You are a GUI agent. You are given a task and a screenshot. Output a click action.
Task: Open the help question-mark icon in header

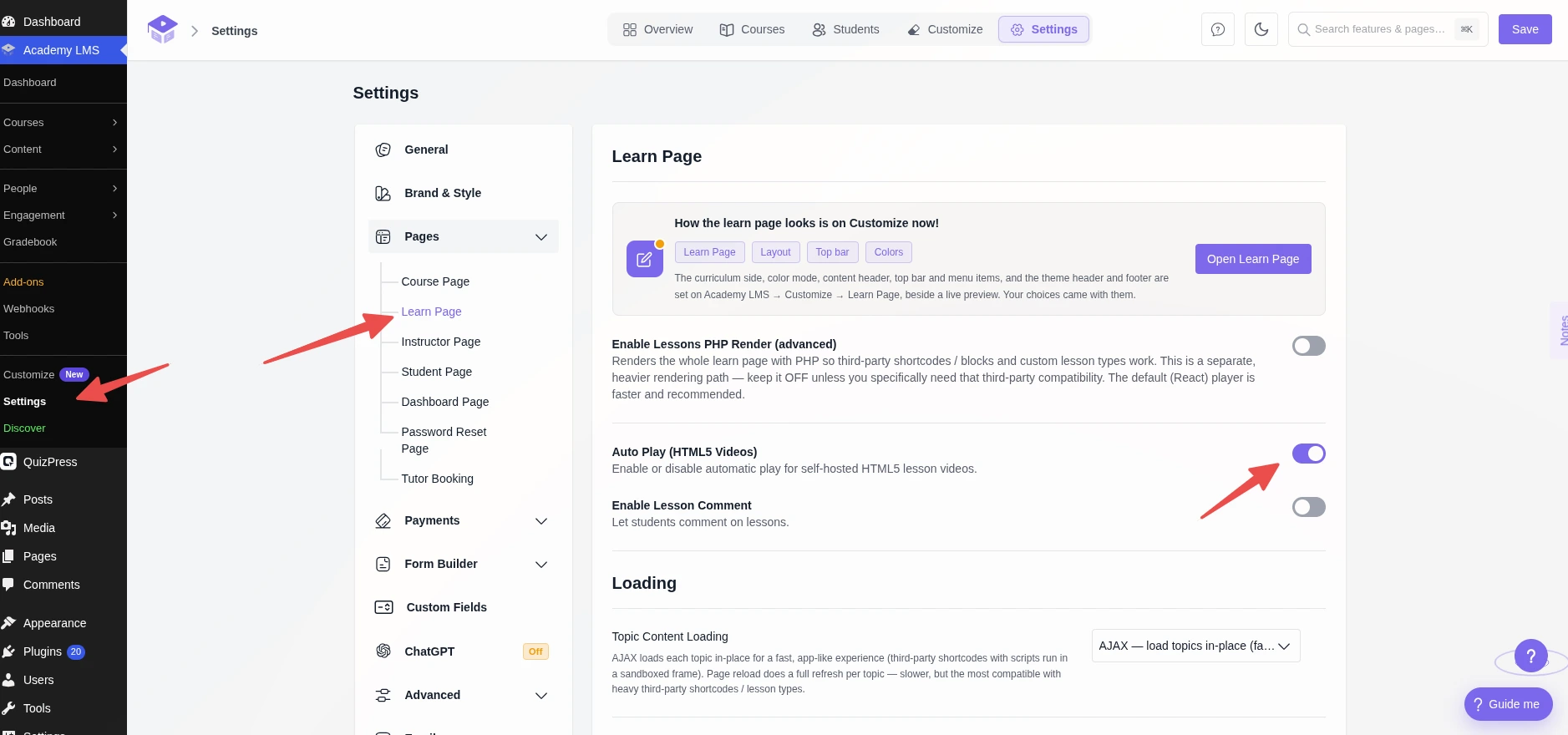click(x=1218, y=29)
